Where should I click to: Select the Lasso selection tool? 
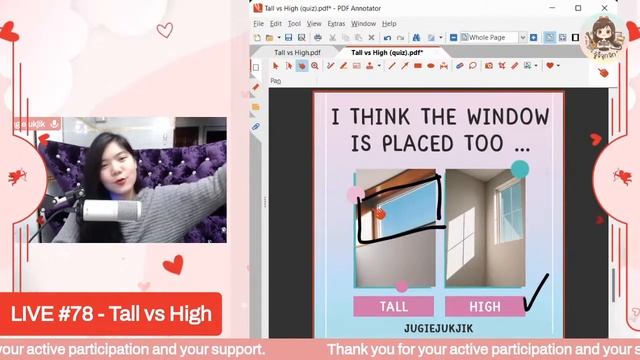tap(473, 66)
